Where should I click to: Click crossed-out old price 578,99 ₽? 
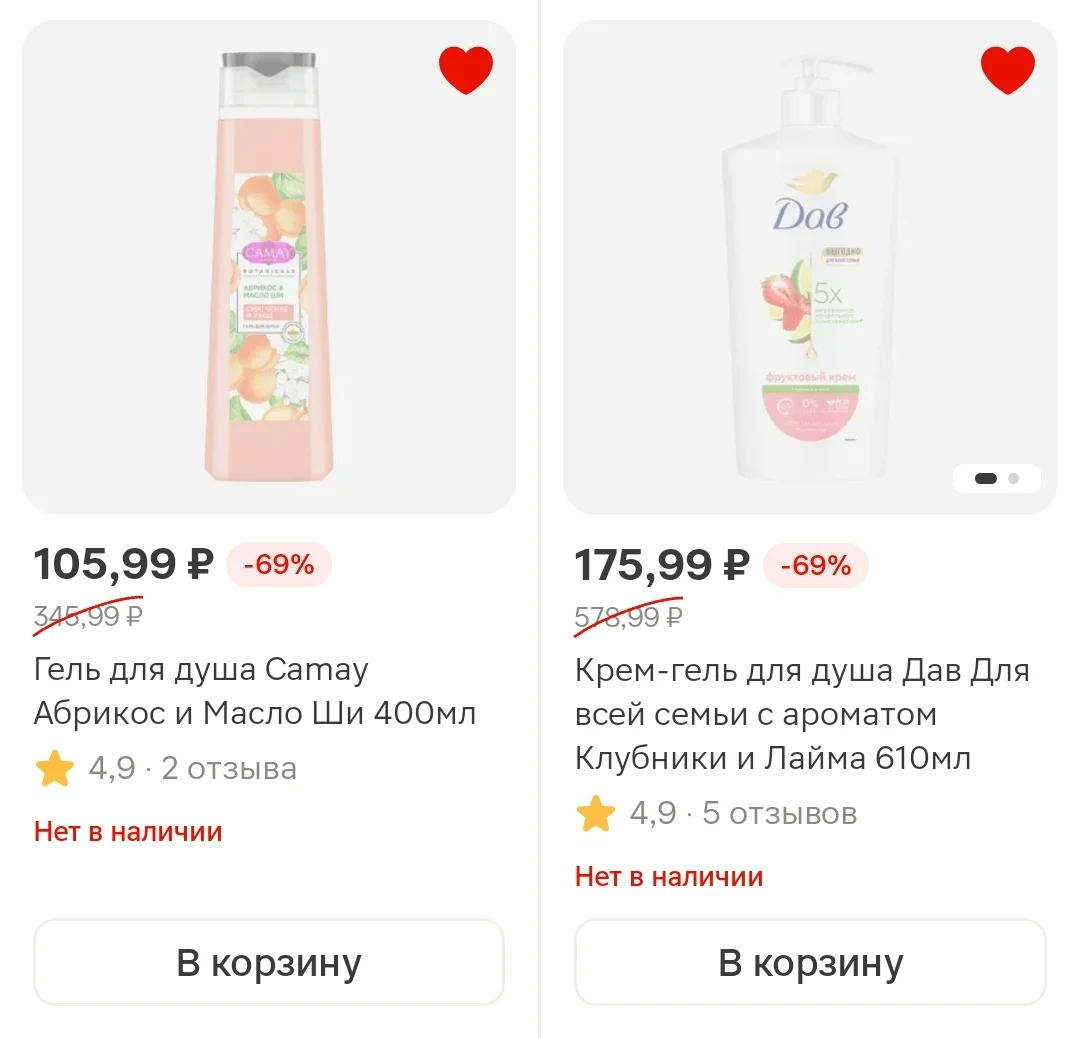click(628, 617)
